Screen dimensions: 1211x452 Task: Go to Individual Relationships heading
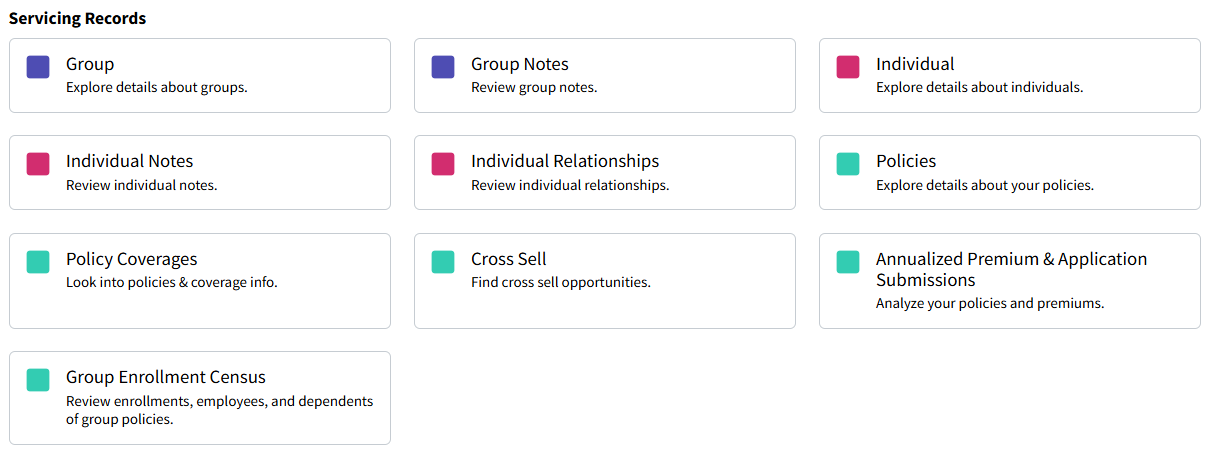(565, 161)
